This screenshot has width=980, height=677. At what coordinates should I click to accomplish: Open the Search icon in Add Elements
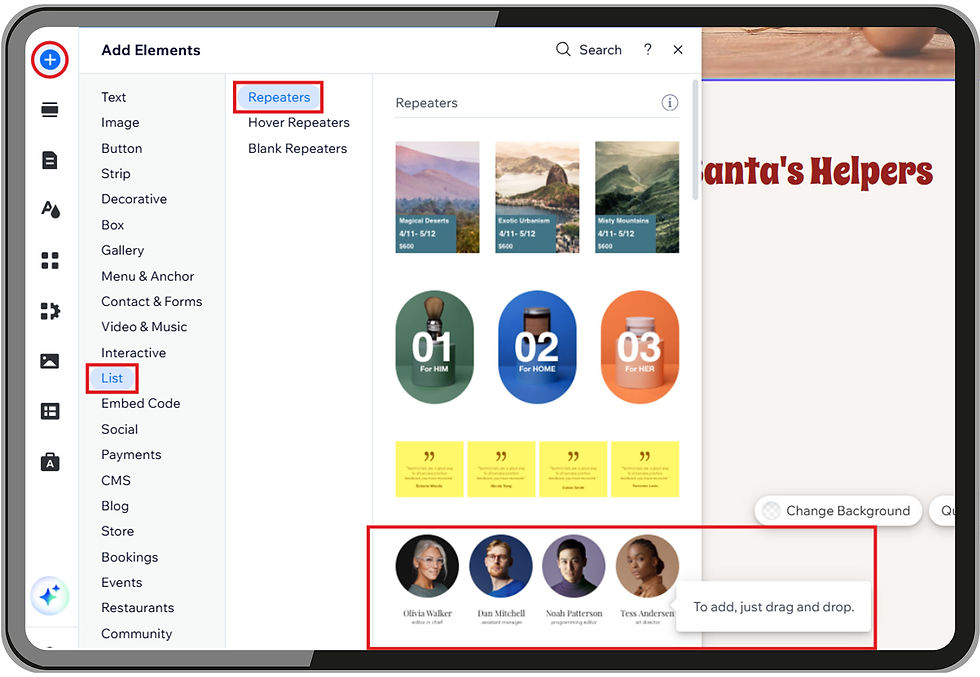562,49
